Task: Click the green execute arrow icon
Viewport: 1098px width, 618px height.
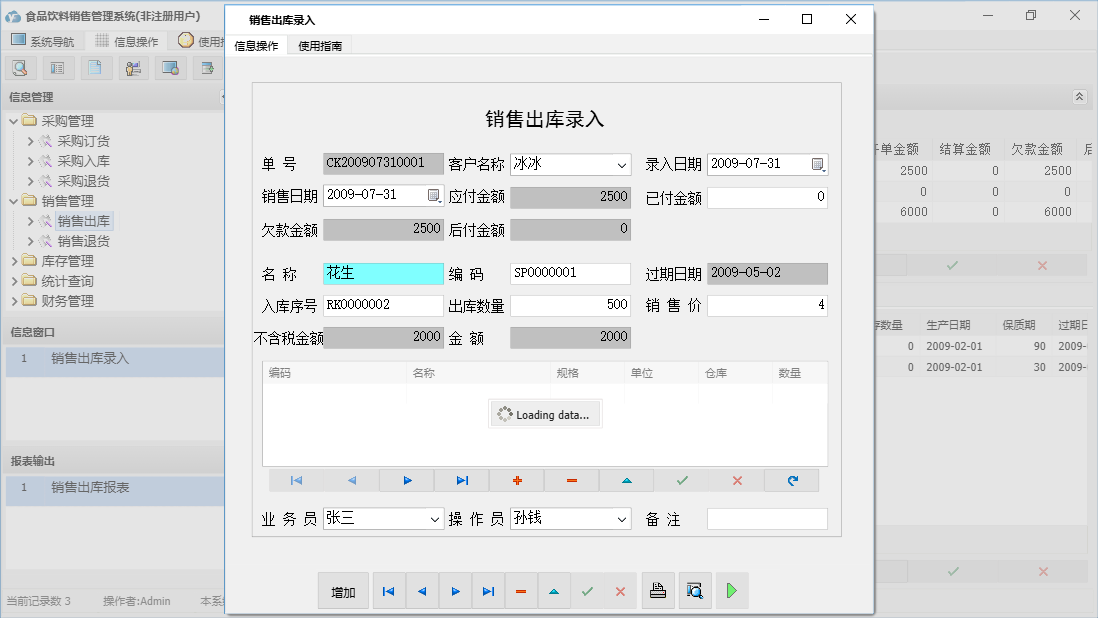Action: (731, 591)
